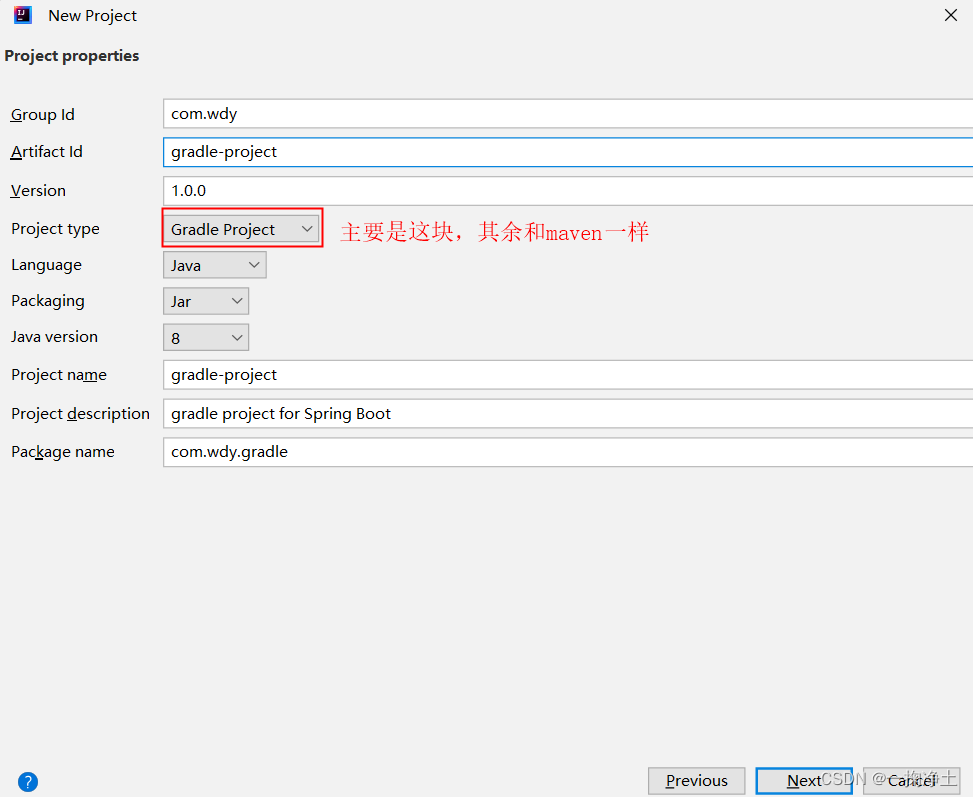Viewport: 973px width, 797px height.
Task: Edit the Project name field
Action: point(568,375)
